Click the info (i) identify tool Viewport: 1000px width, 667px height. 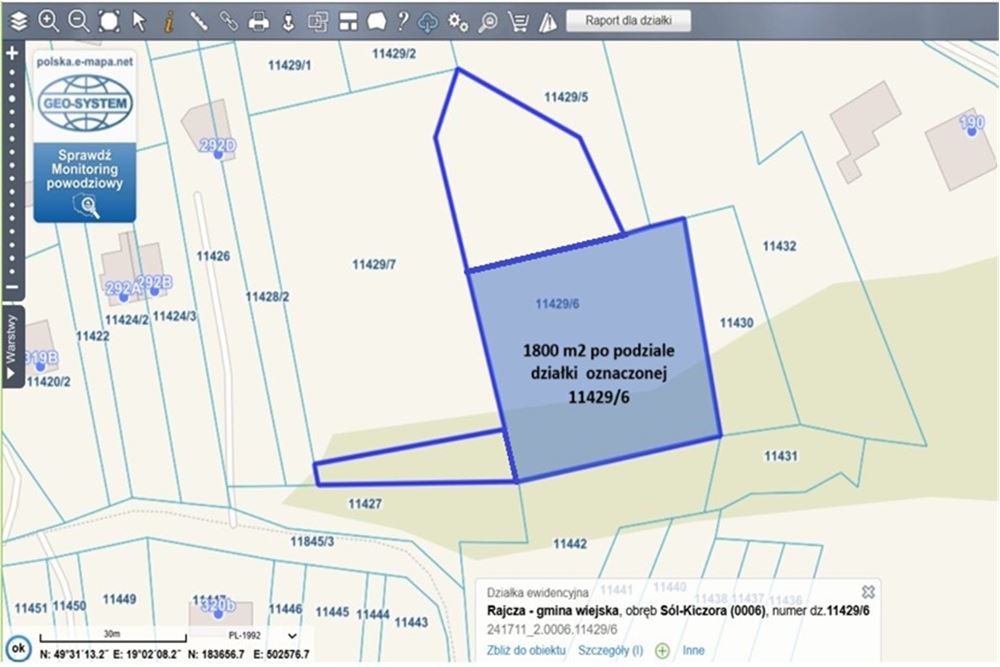(169, 19)
